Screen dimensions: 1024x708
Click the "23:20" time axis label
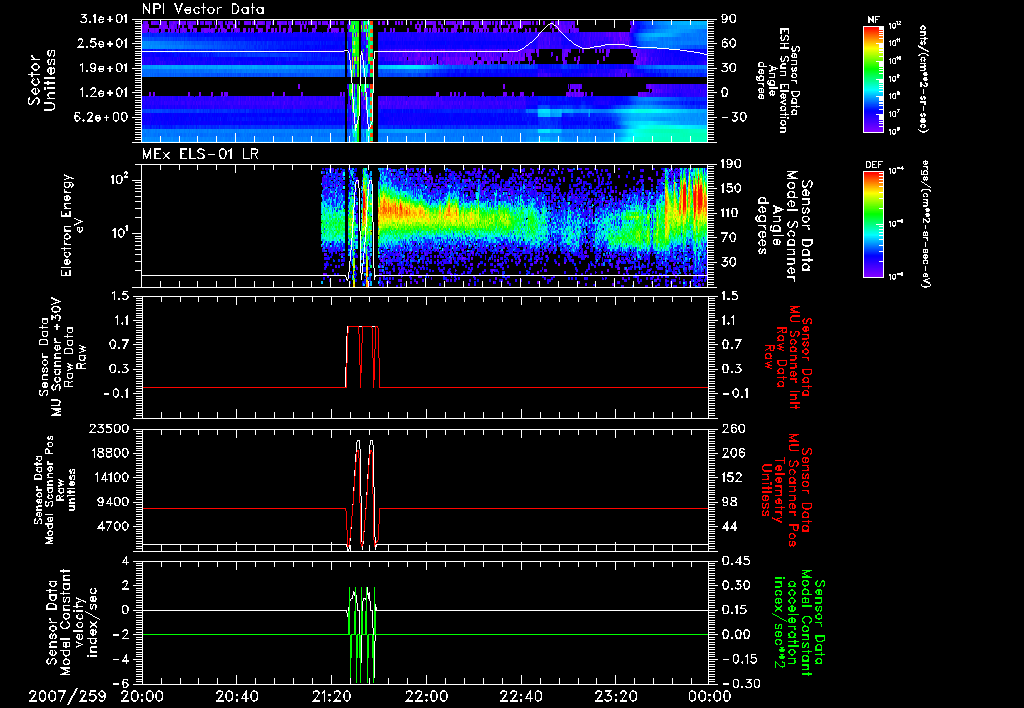(x=616, y=696)
